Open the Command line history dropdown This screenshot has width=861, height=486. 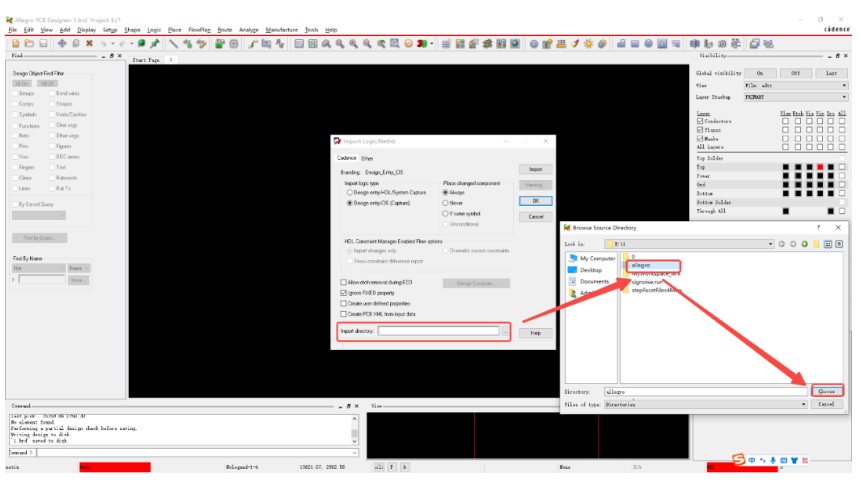(355, 453)
